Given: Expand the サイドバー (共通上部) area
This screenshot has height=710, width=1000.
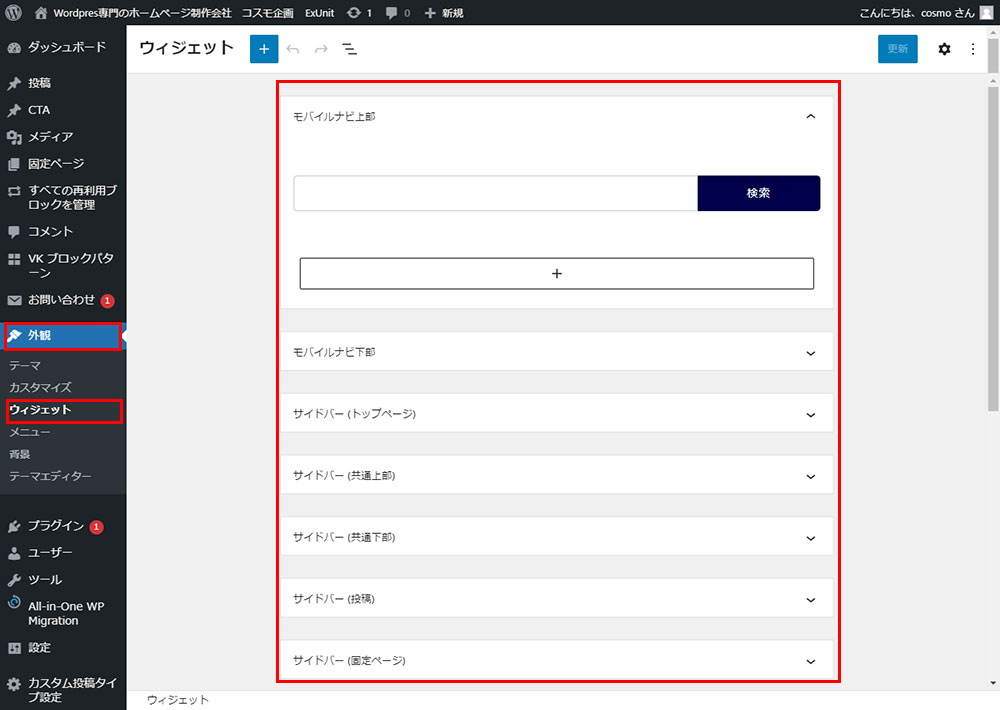Looking at the screenshot, I should pyautogui.click(x=811, y=476).
